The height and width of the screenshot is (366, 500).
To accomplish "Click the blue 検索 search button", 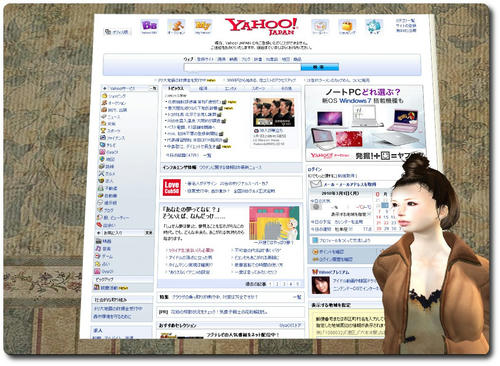I will click(x=320, y=67).
